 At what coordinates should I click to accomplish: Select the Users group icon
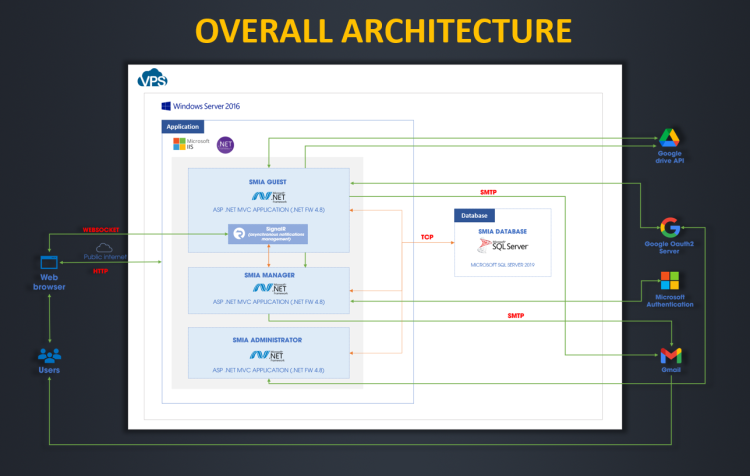coord(49,355)
